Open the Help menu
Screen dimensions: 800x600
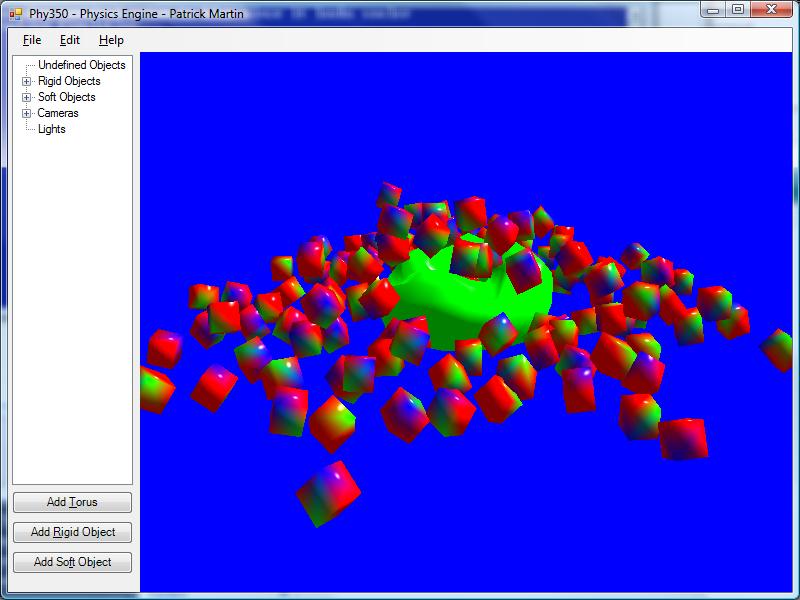111,40
